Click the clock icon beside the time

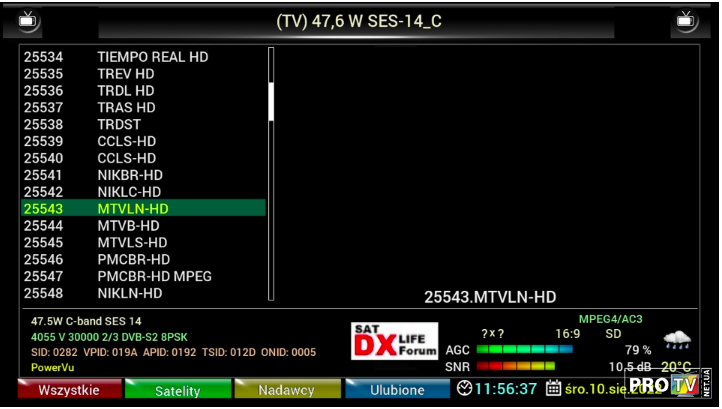[465, 388]
